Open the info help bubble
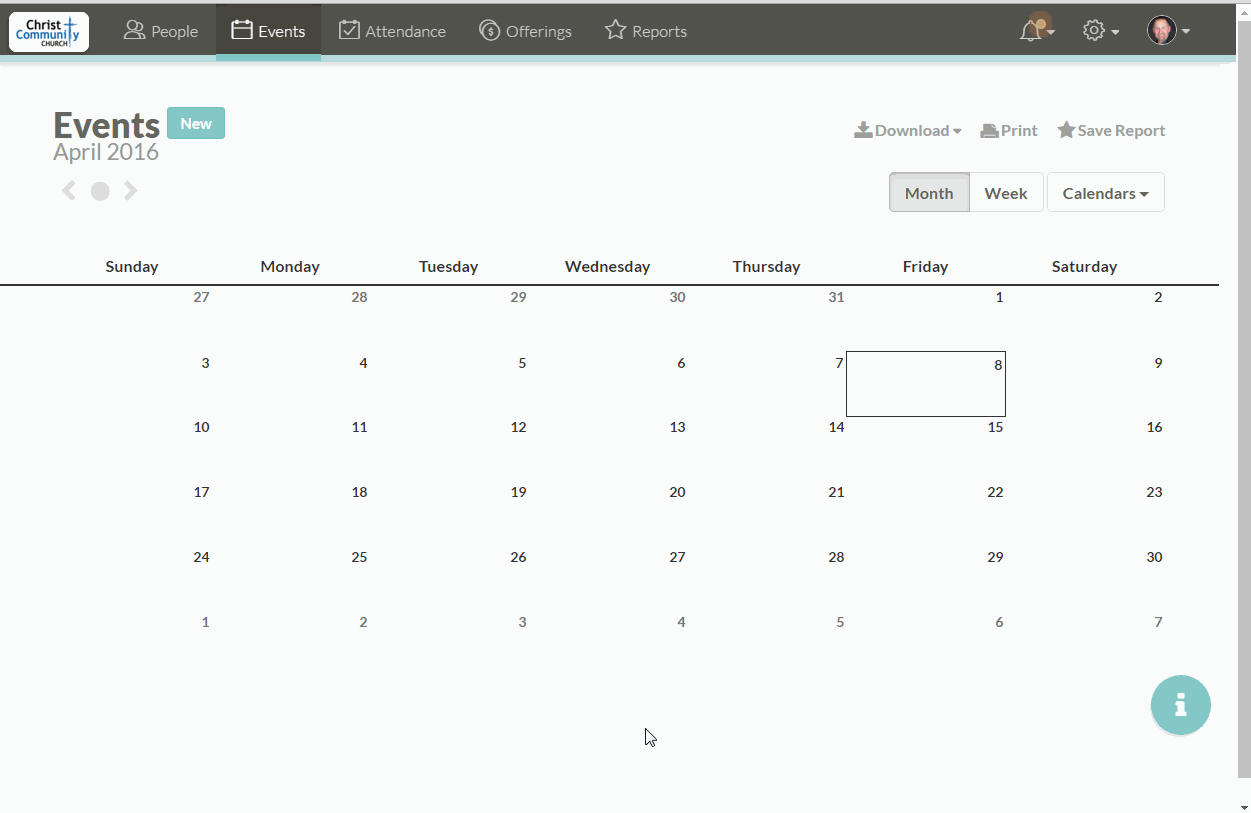The width and height of the screenshot is (1251, 813). click(1180, 705)
